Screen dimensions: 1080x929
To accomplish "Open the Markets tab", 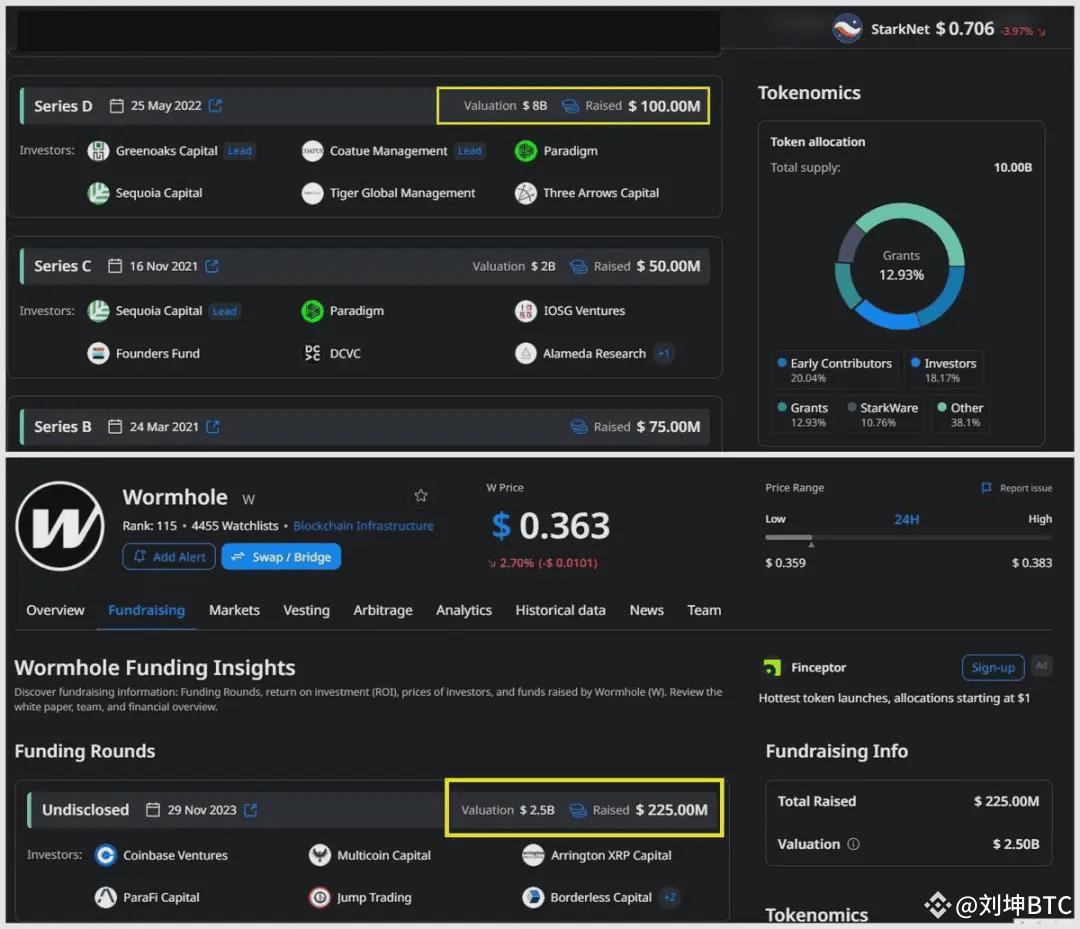I will (234, 610).
